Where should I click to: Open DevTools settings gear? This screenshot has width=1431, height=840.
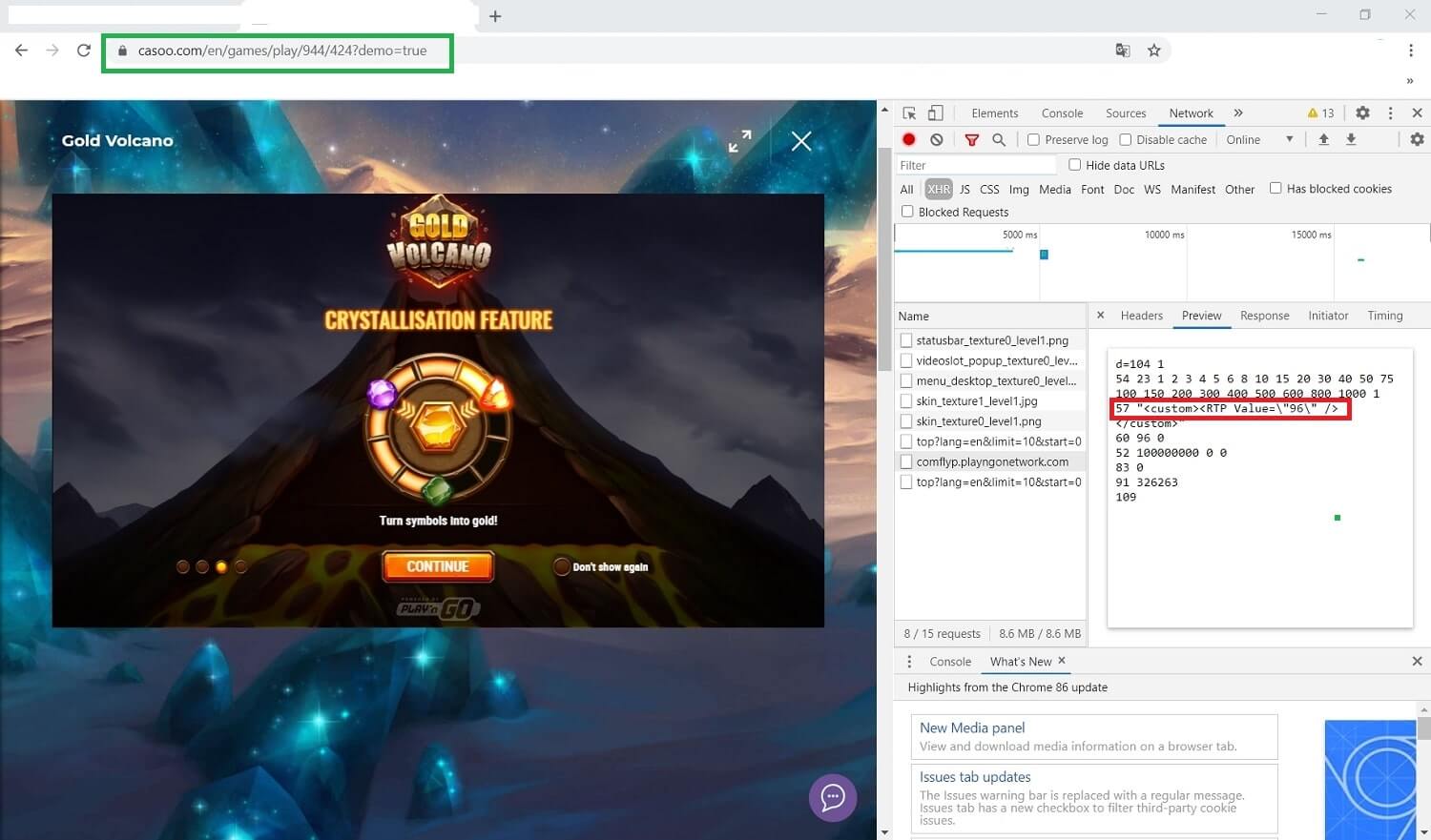1362,113
